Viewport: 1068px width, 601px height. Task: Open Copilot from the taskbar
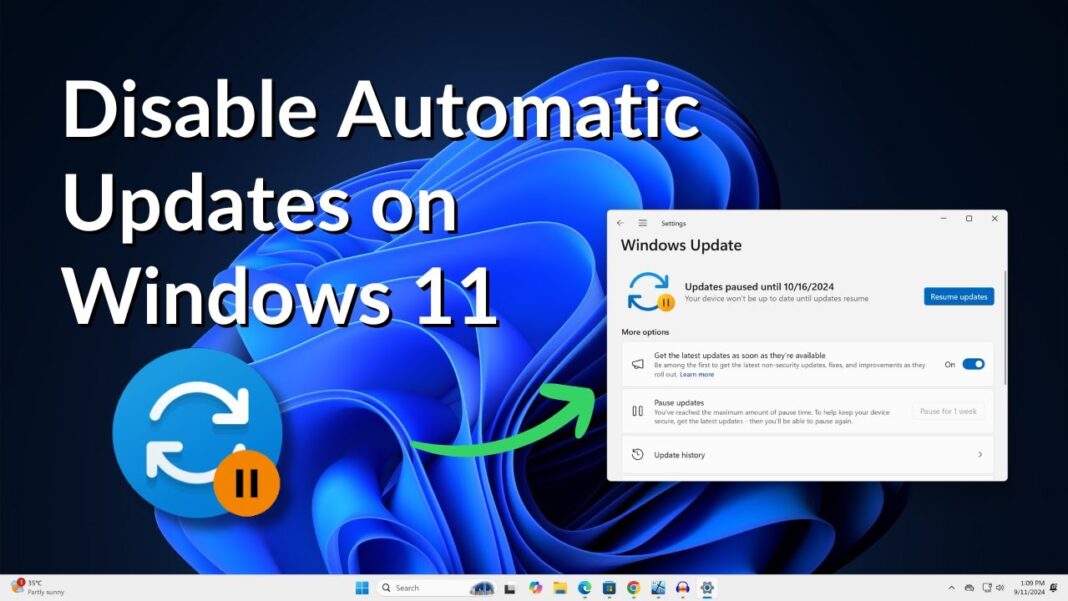point(534,588)
